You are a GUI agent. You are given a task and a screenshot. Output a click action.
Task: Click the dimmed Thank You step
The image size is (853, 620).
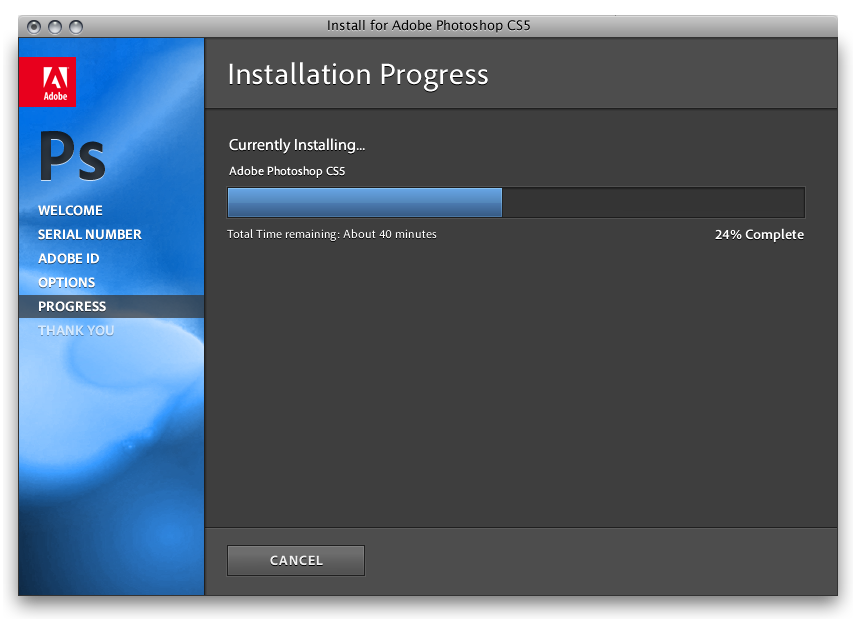pos(76,330)
